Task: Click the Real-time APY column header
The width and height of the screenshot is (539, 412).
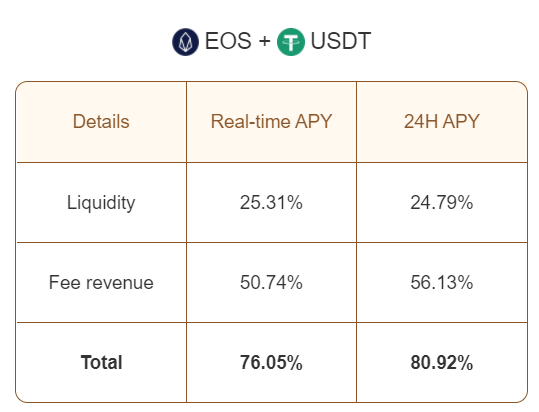Action: point(271,122)
